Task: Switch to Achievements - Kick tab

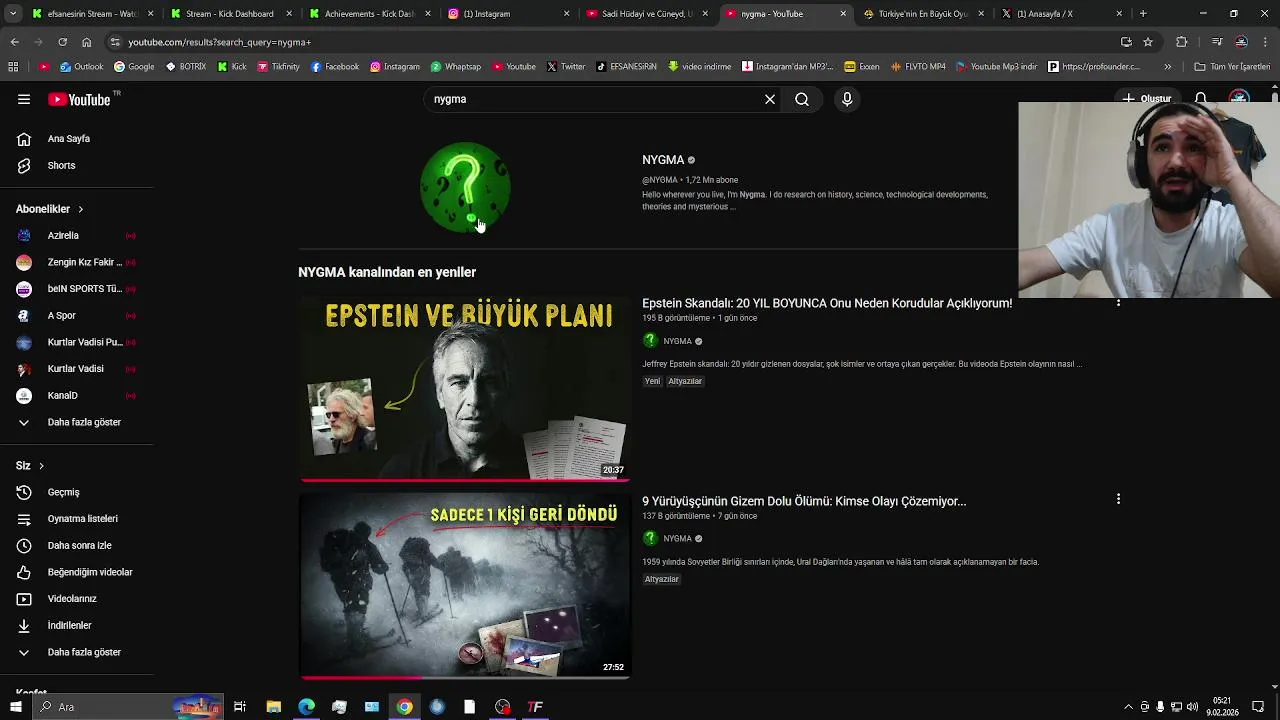Action: click(368, 14)
